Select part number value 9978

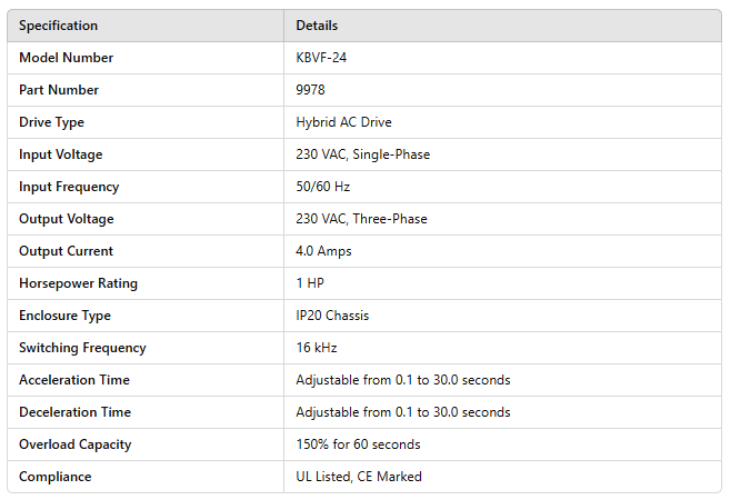point(310,90)
